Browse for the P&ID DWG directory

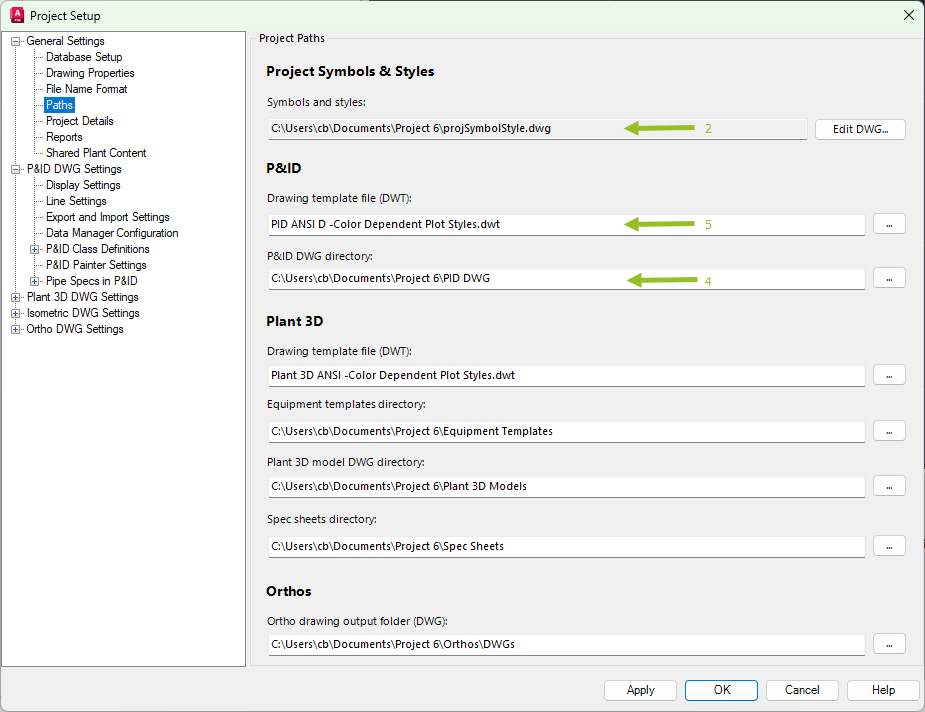(889, 278)
